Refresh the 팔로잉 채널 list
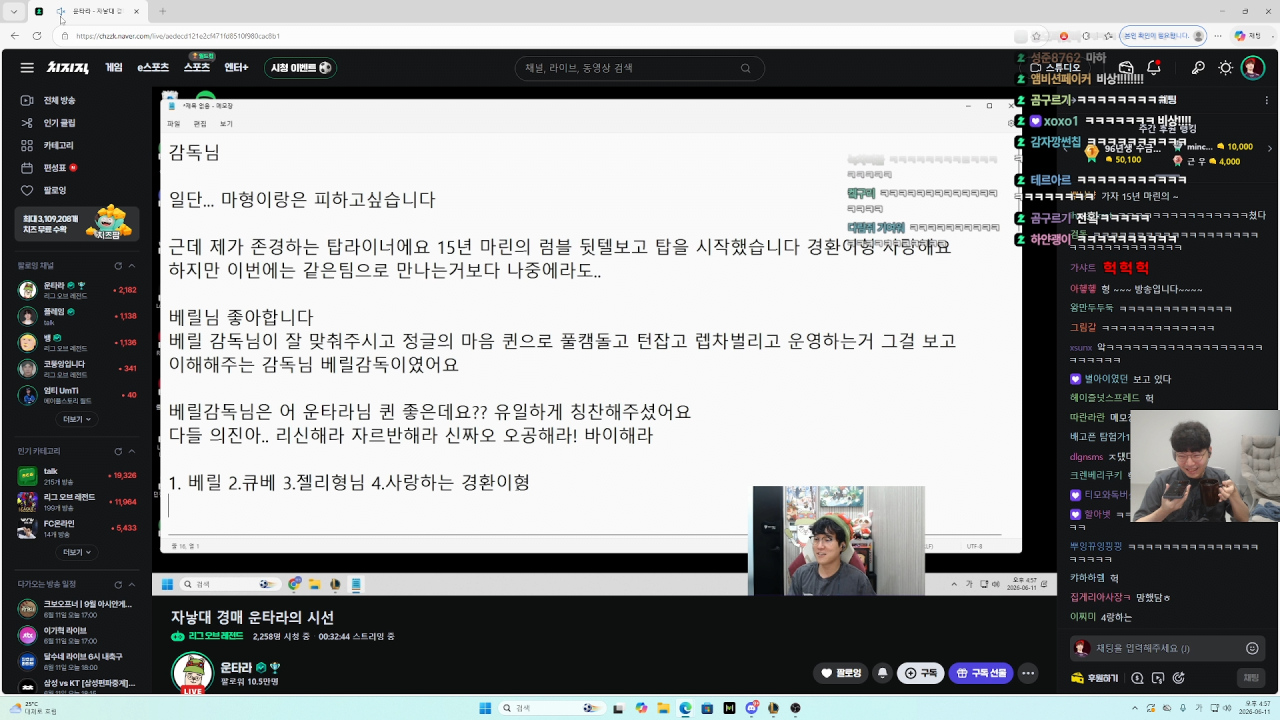The height and width of the screenshot is (720, 1280). pos(118,265)
